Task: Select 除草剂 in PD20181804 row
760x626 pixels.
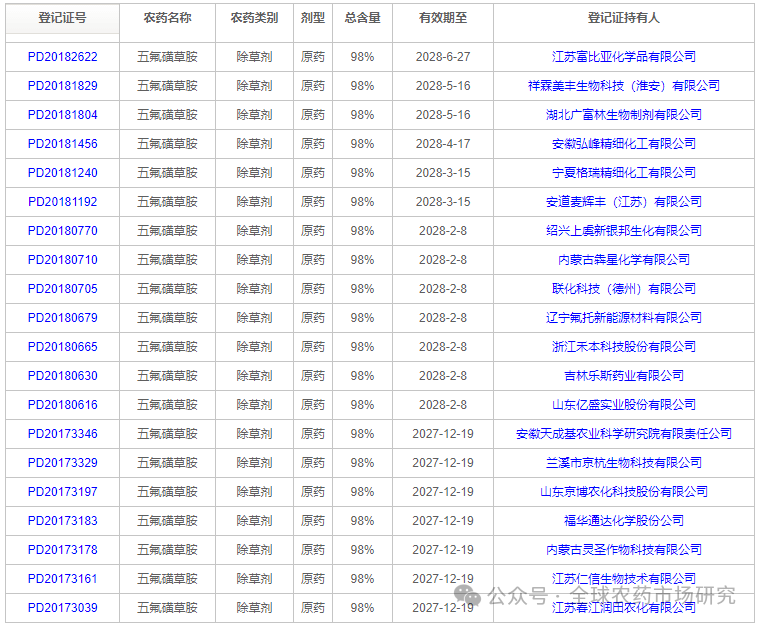Action: click(x=254, y=115)
